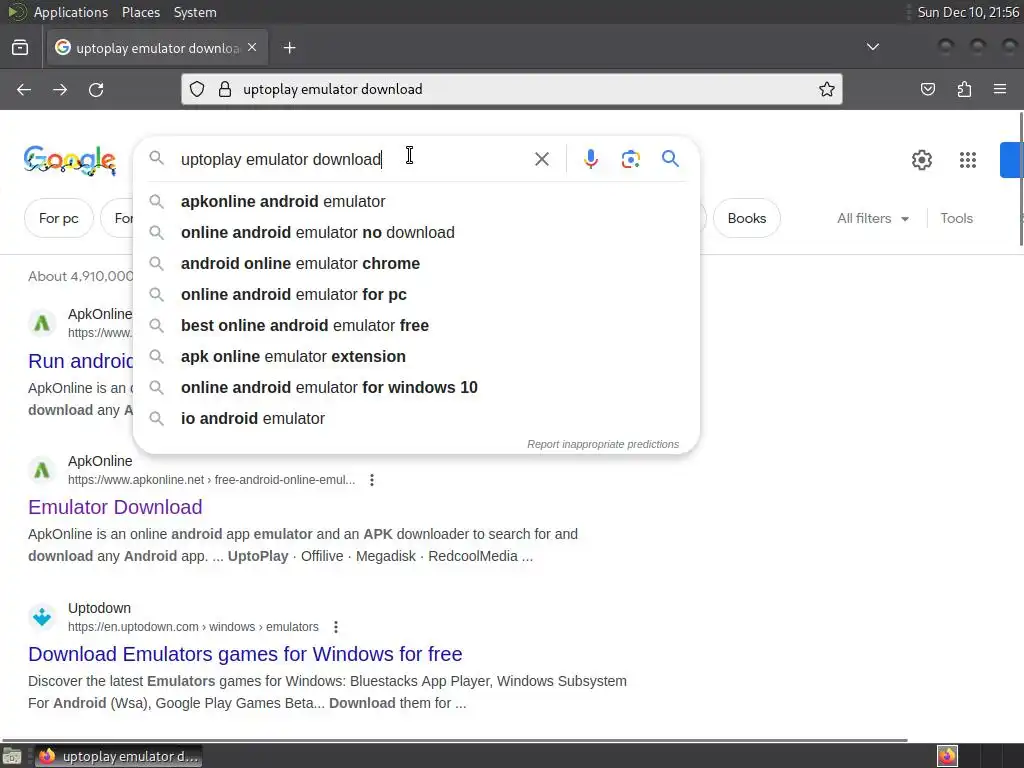Open the Emulator Download result link

pyautogui.click(x=115, y=507)
